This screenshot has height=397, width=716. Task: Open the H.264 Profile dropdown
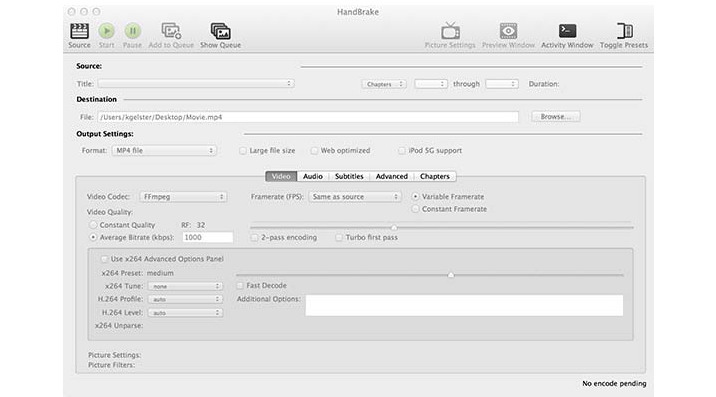pos(185,299)
